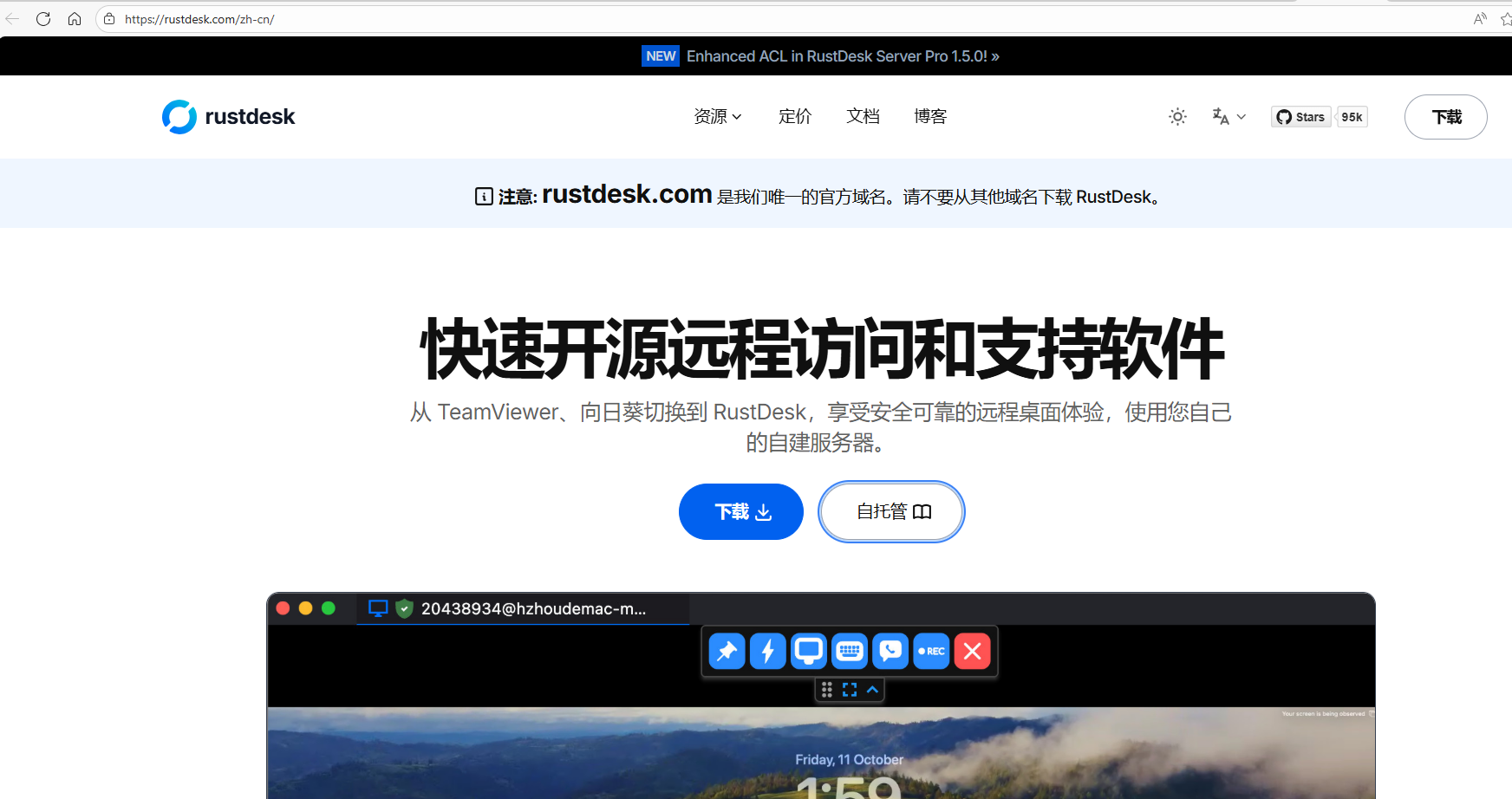Click the info icon beside 注意
The height and width of the screenshot is (799, 1512).
click(484, 197)
